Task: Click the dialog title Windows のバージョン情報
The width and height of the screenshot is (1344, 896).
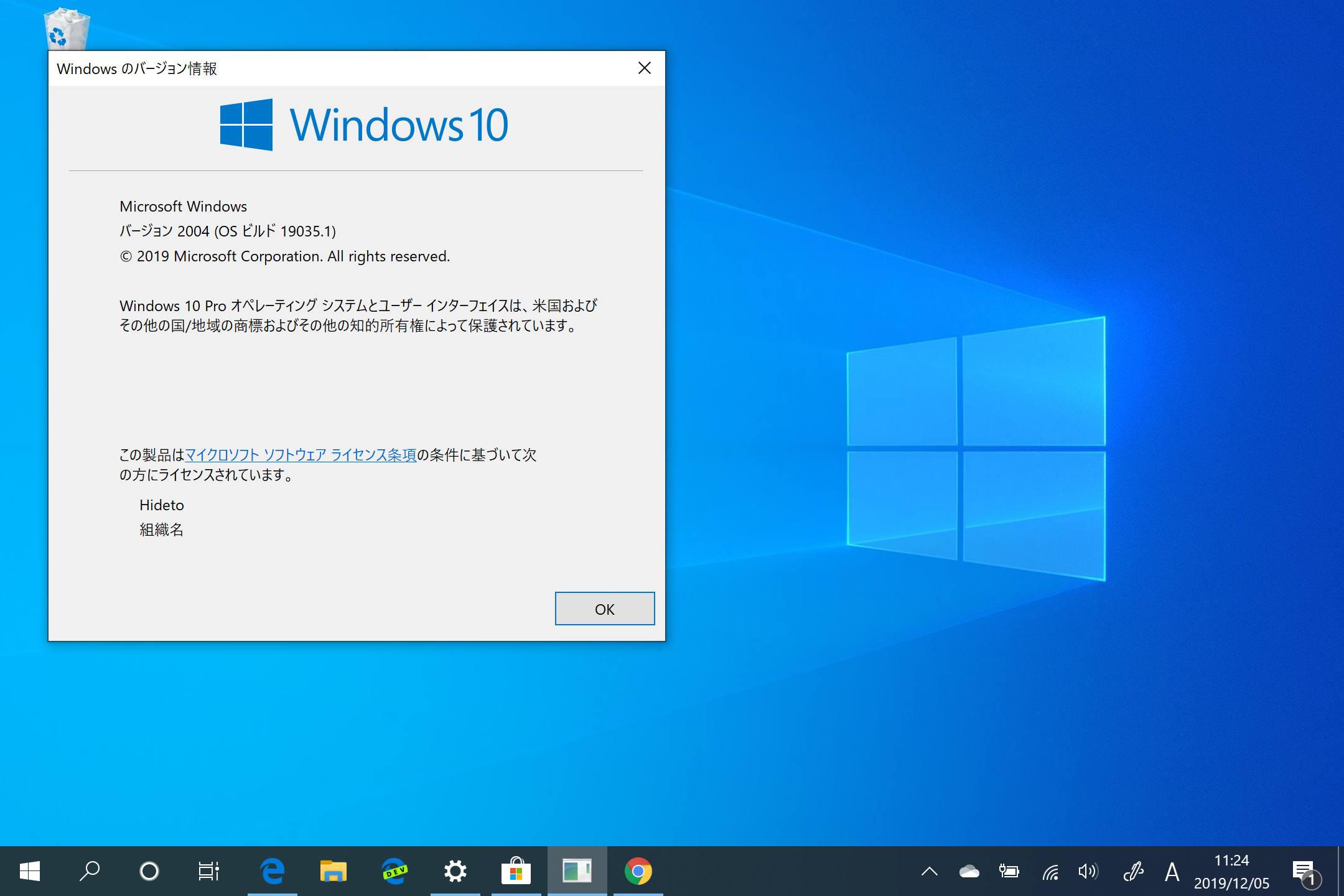Action: pos(137,68)
